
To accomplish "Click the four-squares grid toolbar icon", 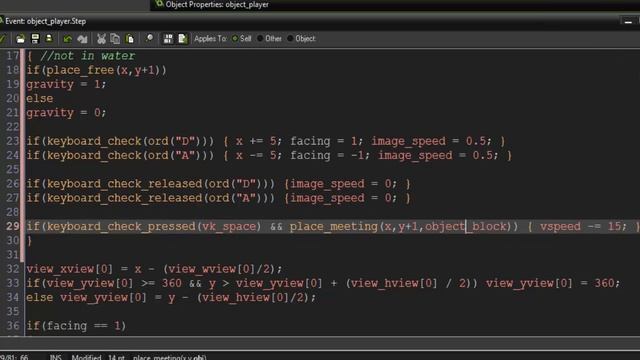I will click(168, 39).
